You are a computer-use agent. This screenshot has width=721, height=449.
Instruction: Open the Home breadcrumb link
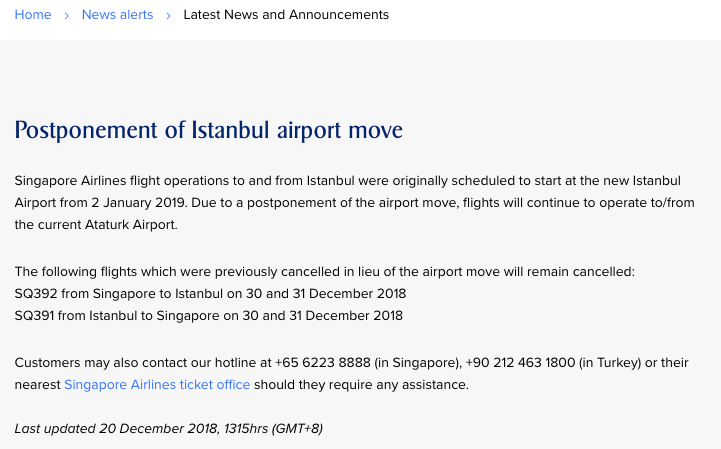click(33, 15)
